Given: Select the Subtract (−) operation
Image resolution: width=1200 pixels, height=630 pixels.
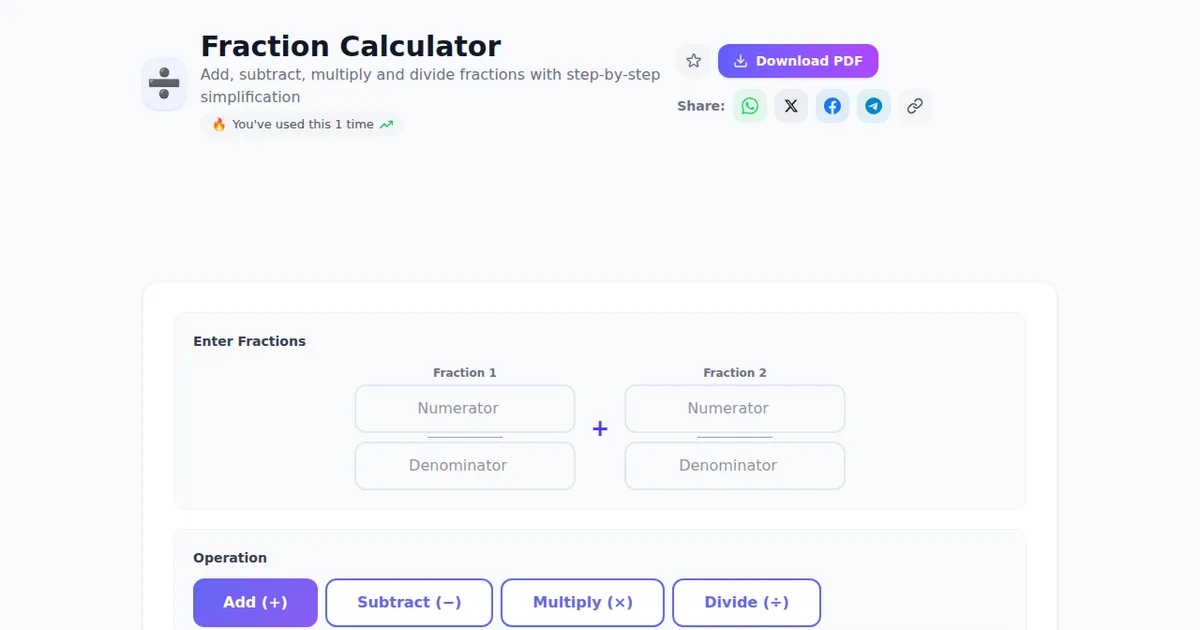Looking at the screenshot, I should (409, 603).
